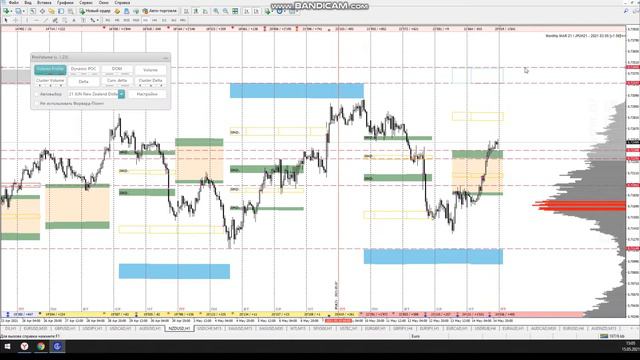Expand the arrows objects dropdown

(x=98, y=20)
